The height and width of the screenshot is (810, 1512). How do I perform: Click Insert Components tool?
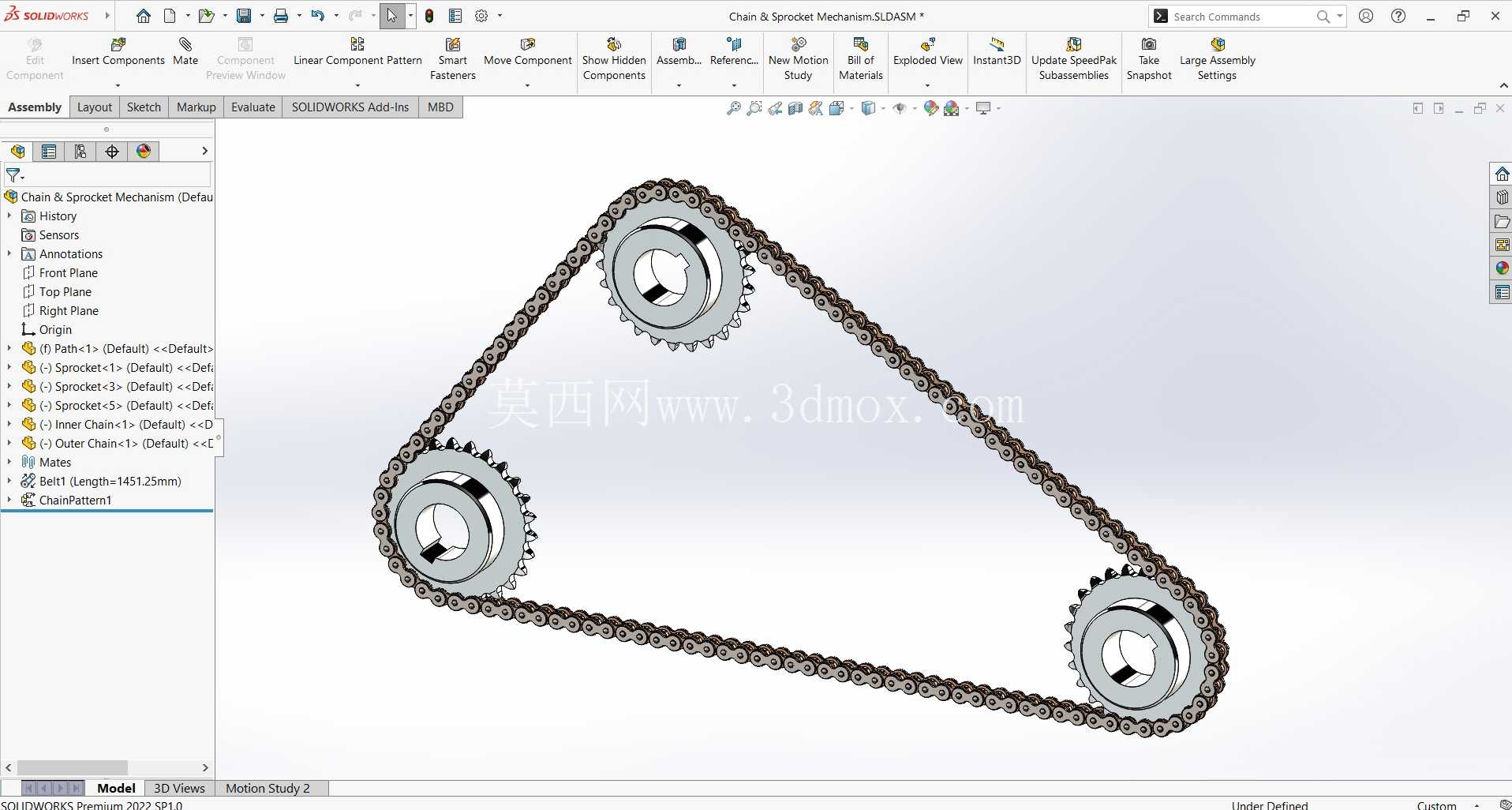pyautogui.click(x=118, y=52)
